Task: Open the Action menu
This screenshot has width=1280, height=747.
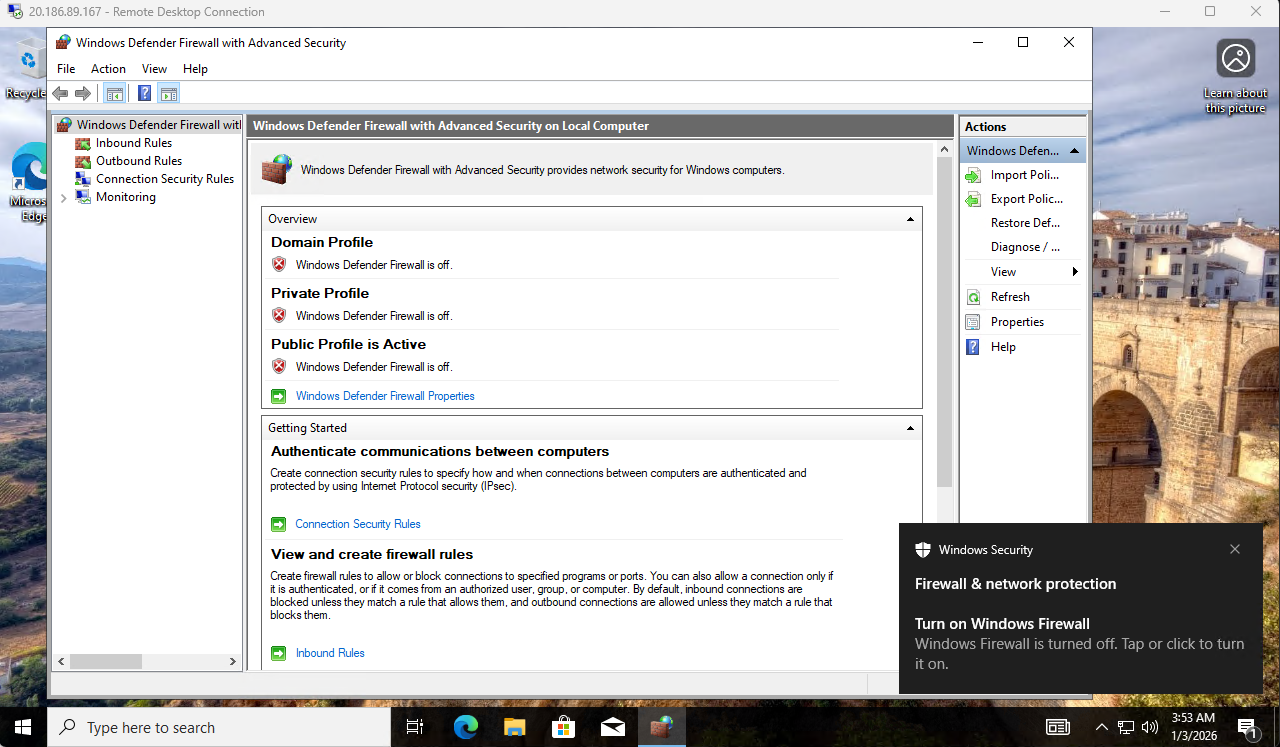Action: pyautogui.click(x=108, y=69)
